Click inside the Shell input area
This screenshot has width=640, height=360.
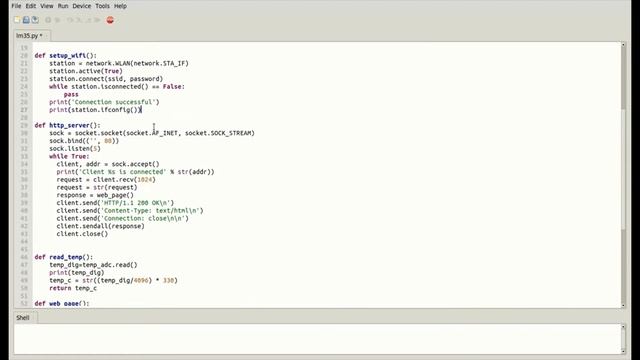click(317, 339)
